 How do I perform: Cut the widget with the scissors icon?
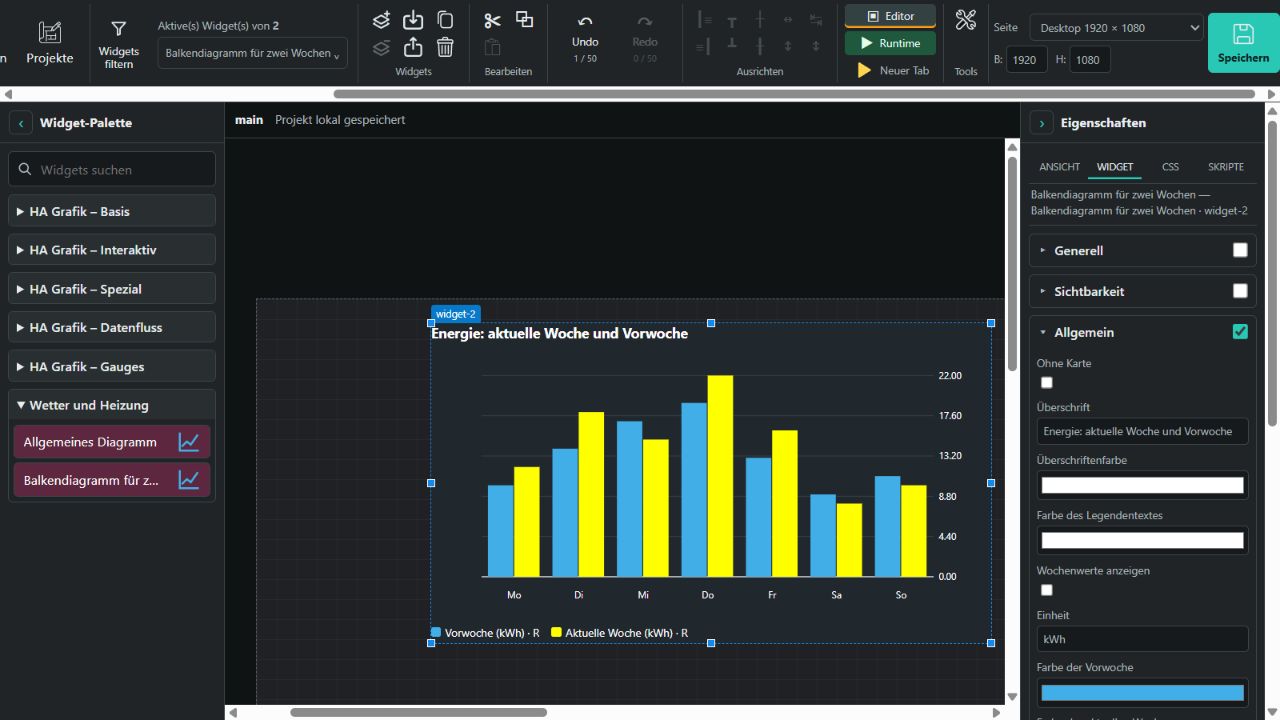pyautogui.click(x=492, y=20)
